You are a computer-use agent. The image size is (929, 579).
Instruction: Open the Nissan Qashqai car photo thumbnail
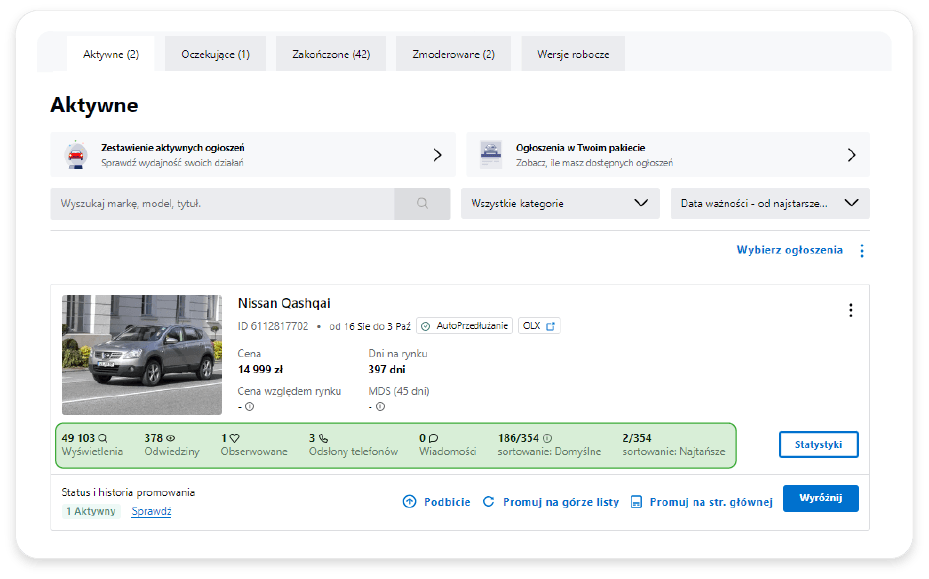142,354
